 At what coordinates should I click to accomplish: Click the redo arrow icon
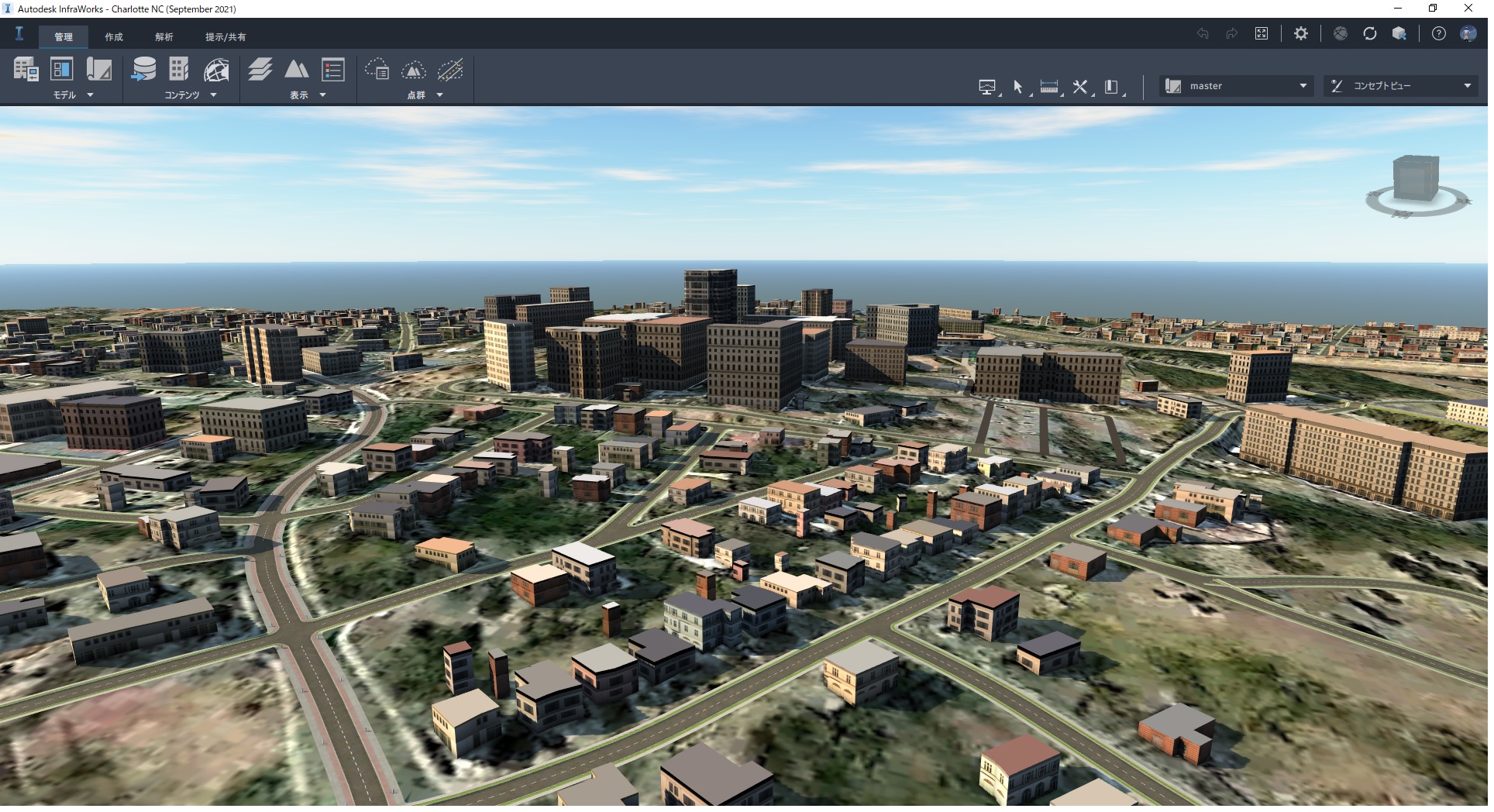tap(1231, 33)
